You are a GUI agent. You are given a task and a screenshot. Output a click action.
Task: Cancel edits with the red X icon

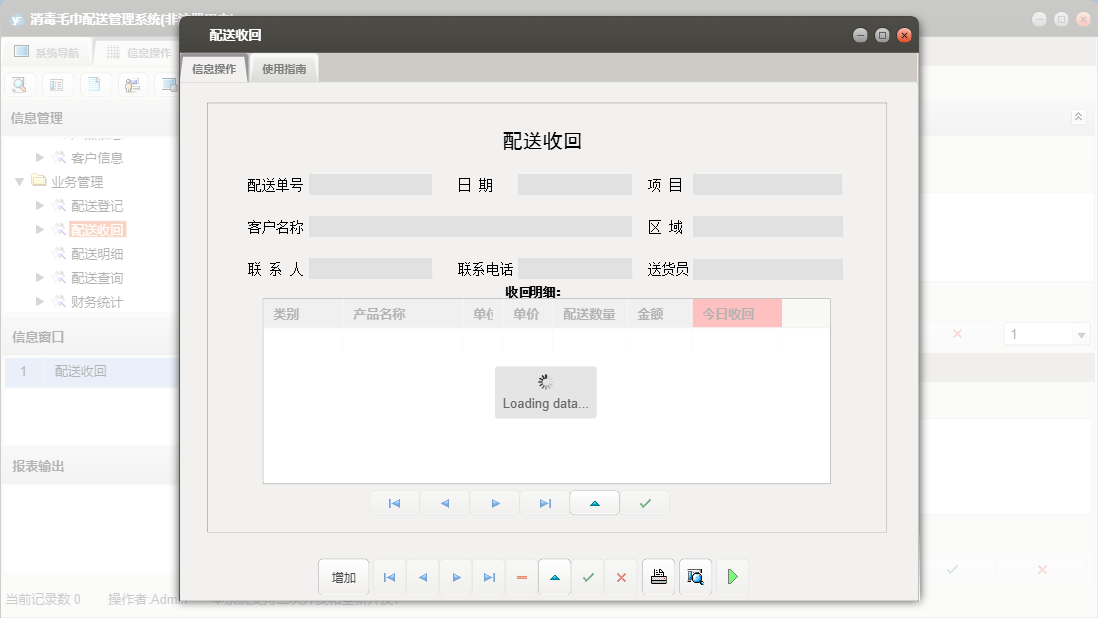coord(622,576)
